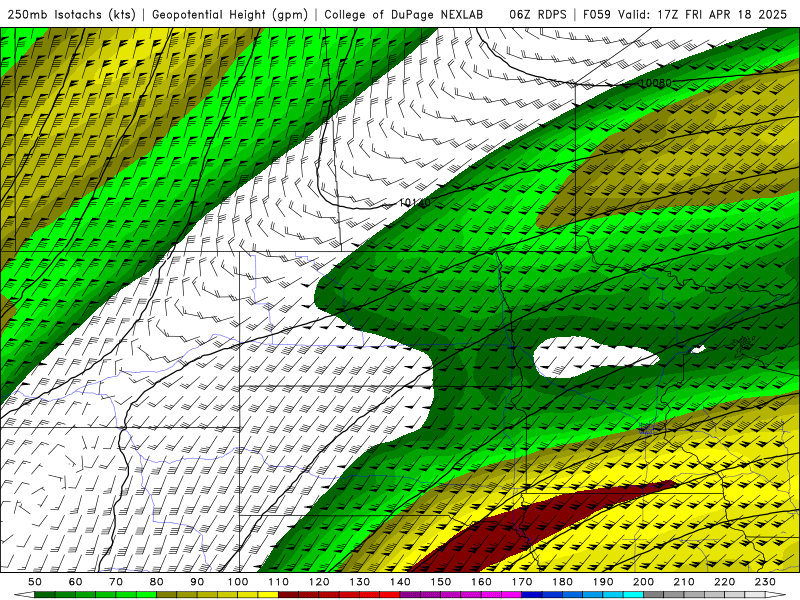Click the "F059" forecast hour label
800x600 pixels.
[596, 14]
